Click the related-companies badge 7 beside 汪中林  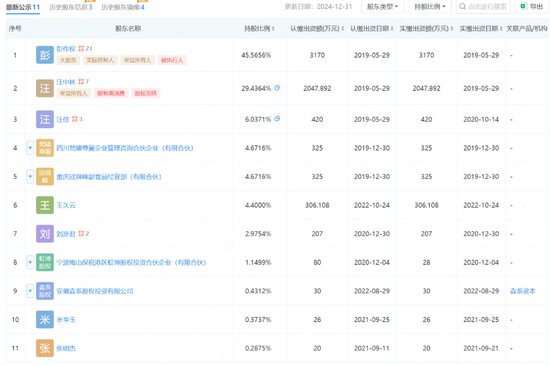click(x=83, y=81)
